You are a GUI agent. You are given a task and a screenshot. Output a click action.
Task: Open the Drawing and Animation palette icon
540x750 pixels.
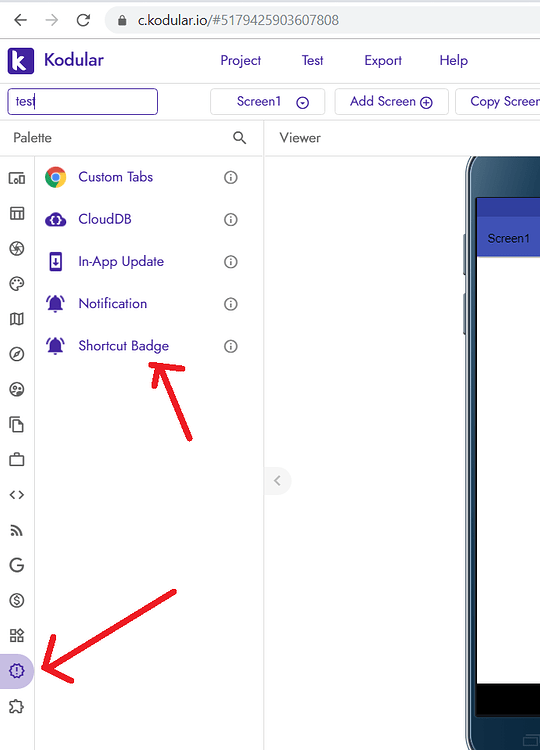point(17,284)
